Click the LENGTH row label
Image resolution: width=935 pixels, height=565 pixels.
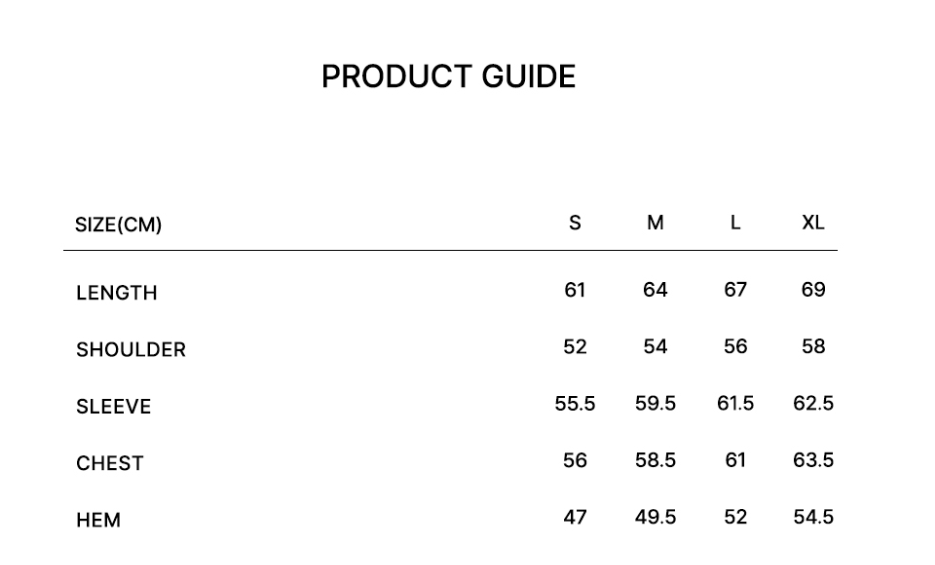tap(116, 293)
